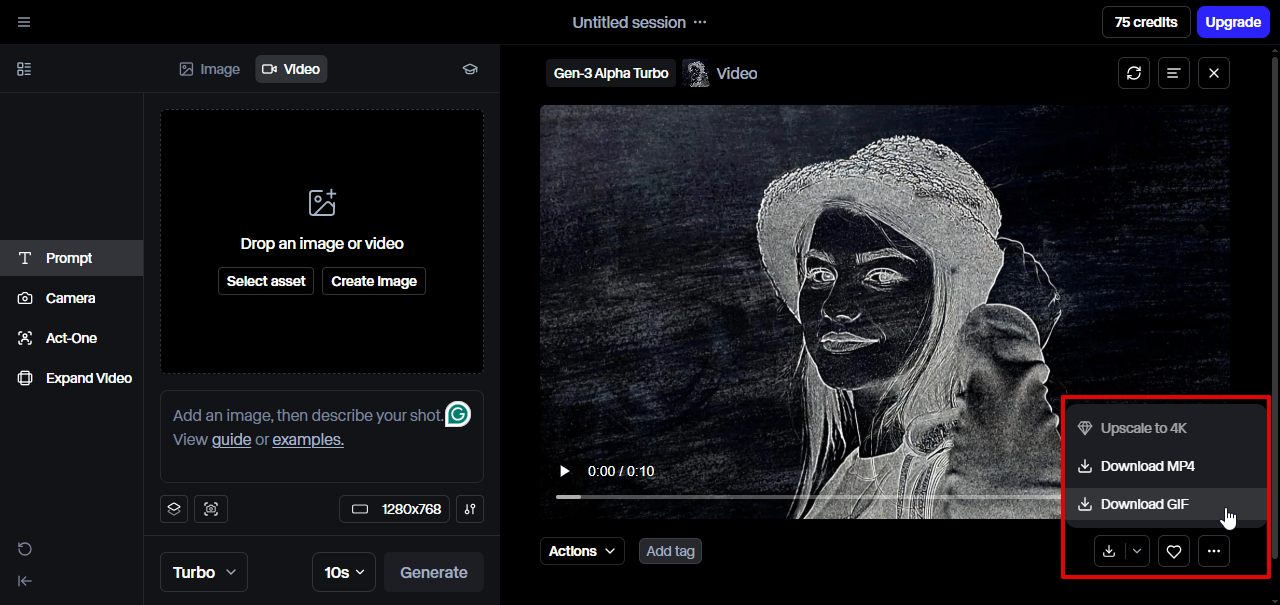
Task: Click the layers stack icon below prompt
Action: click(x=174, y=509)
